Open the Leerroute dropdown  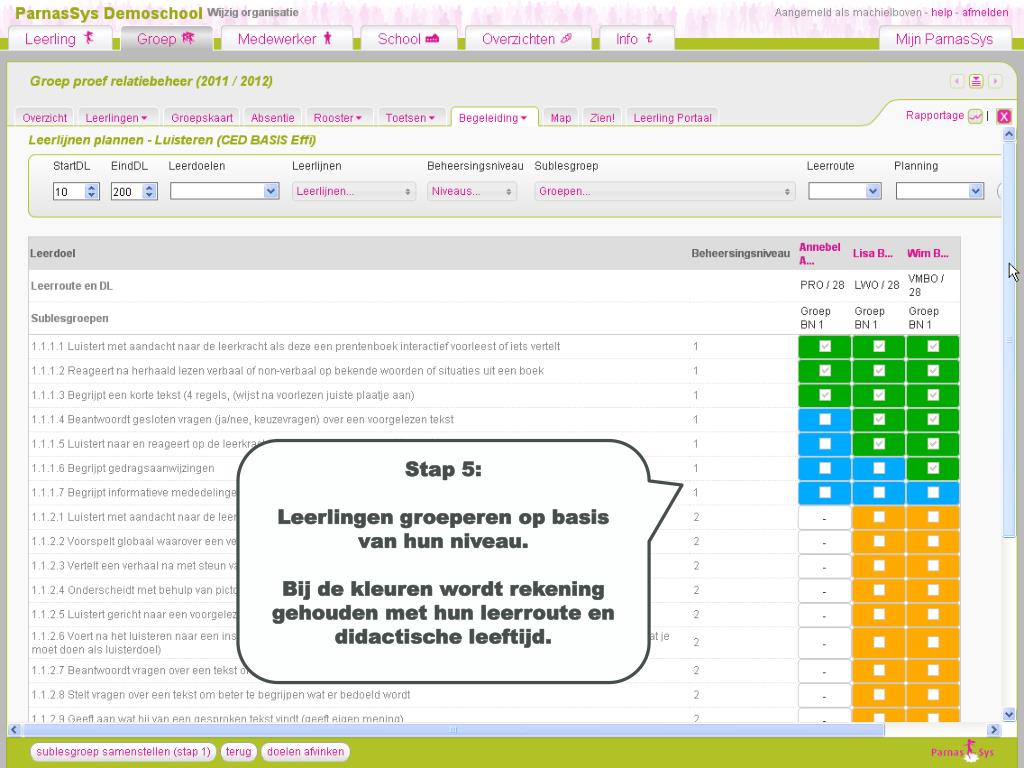pyautogui.click(x=845, y=191)
